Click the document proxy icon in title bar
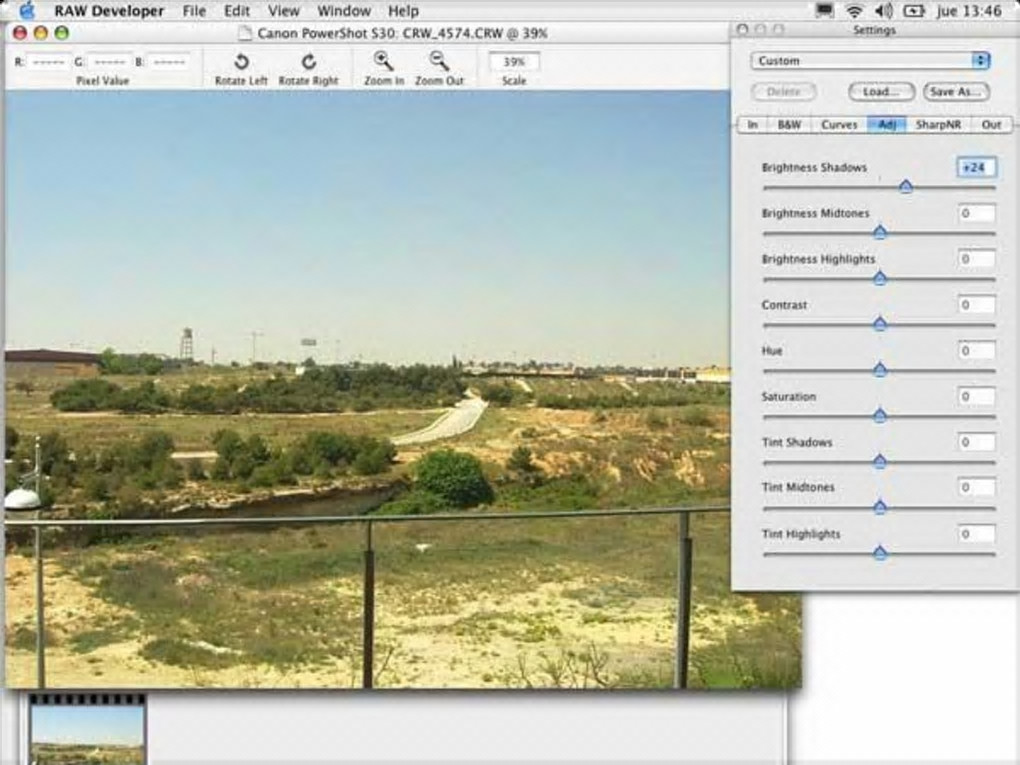Screen dimensions: 1020x765 [x=245, y=33]
